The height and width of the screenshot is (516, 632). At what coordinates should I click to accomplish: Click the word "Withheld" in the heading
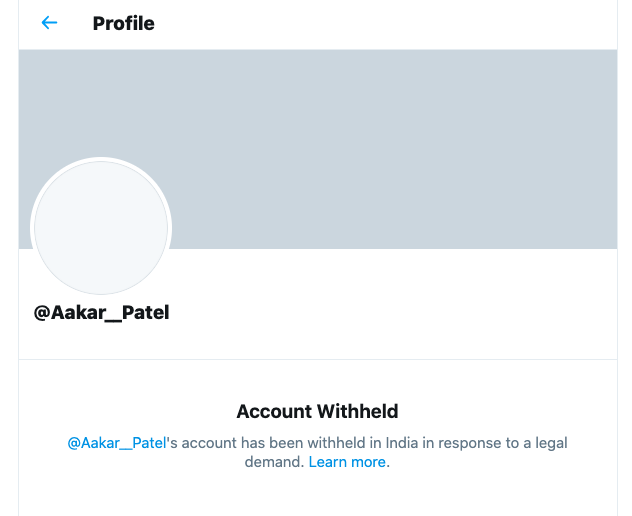coord(357,411)
